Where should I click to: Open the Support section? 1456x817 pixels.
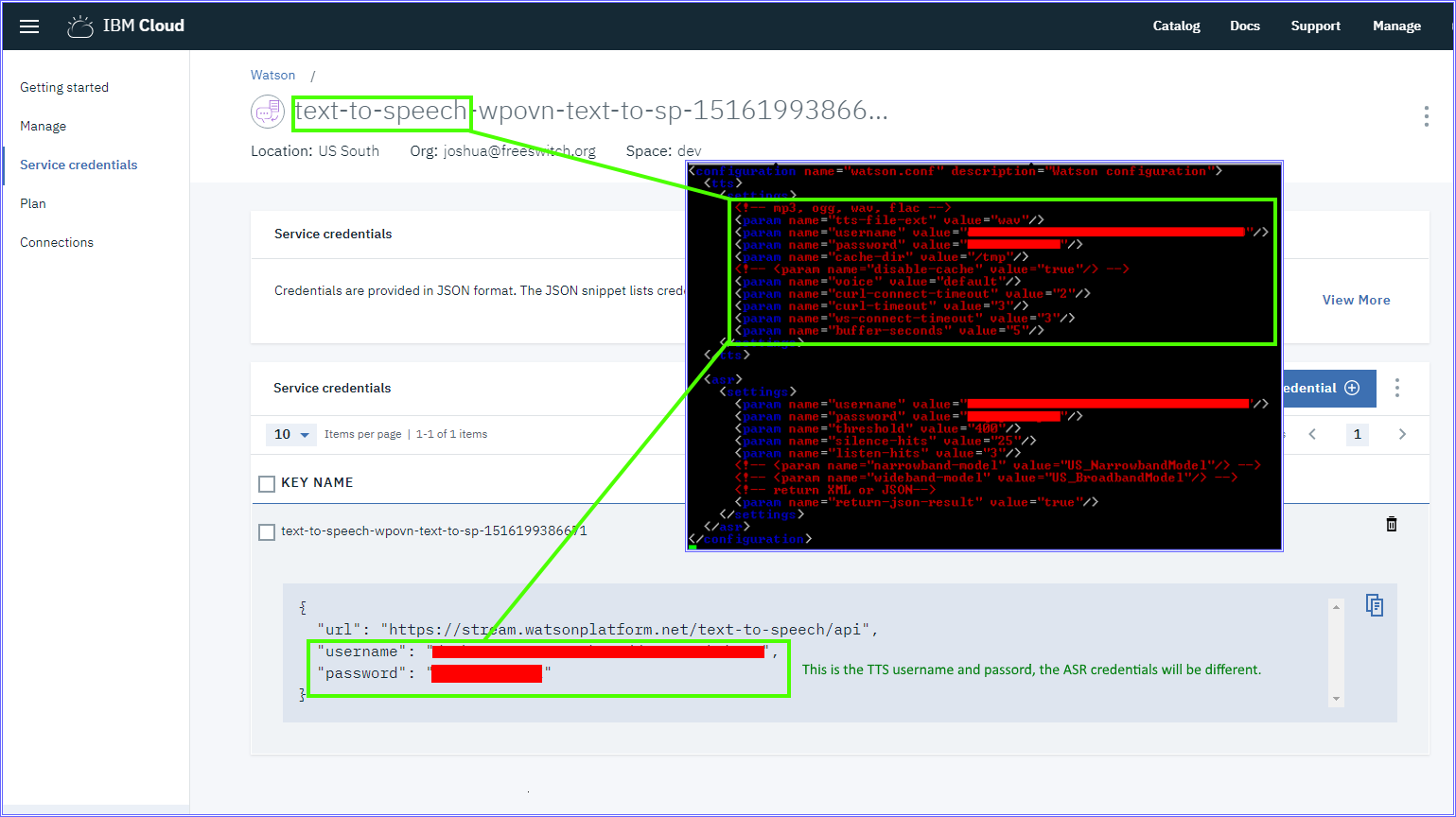(1315, 26)
